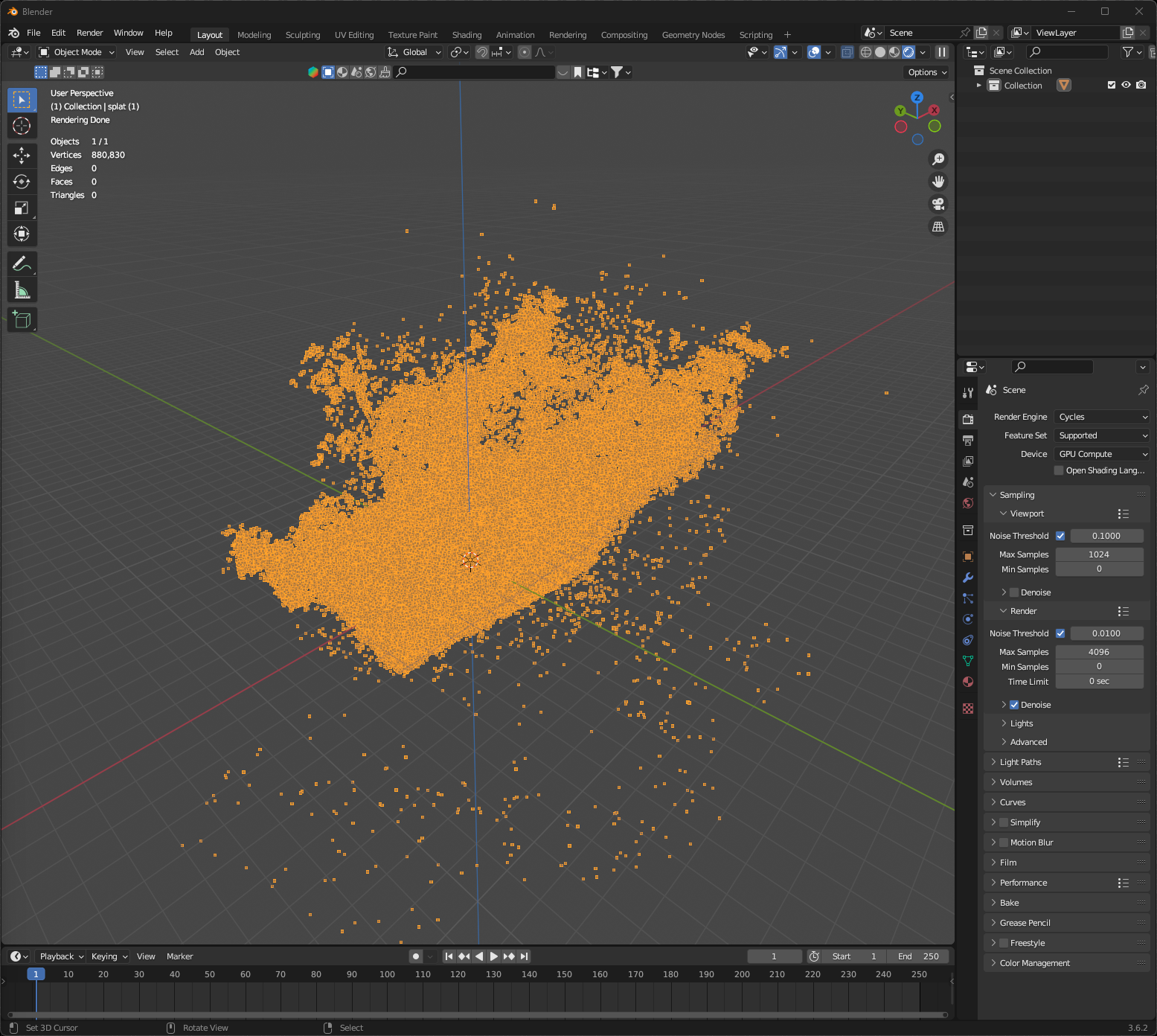Select the Scale tool
Viewport: 1157px width, 1036px height.
[x=22, y=208]
